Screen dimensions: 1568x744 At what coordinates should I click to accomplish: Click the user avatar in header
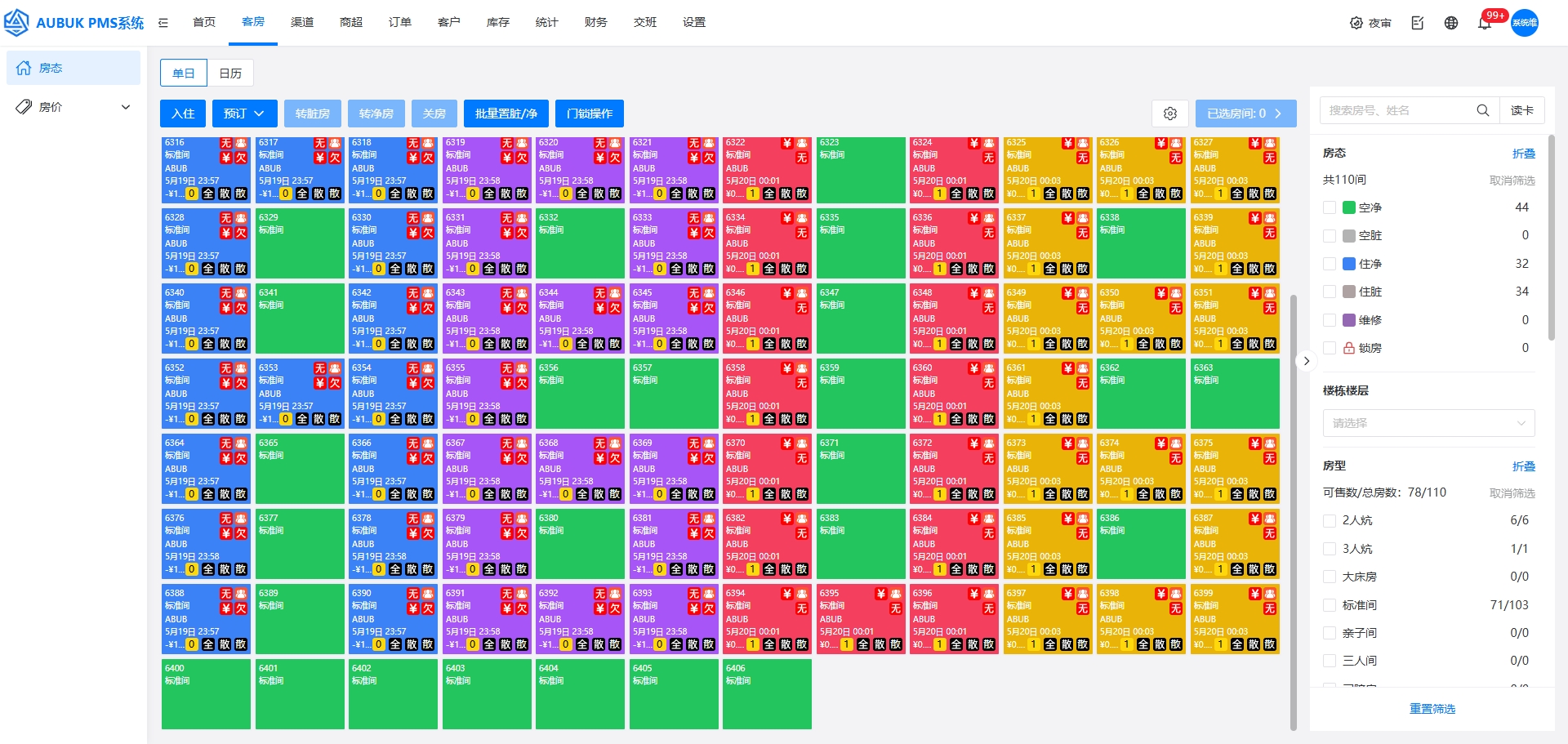(x=1524, y=23)
